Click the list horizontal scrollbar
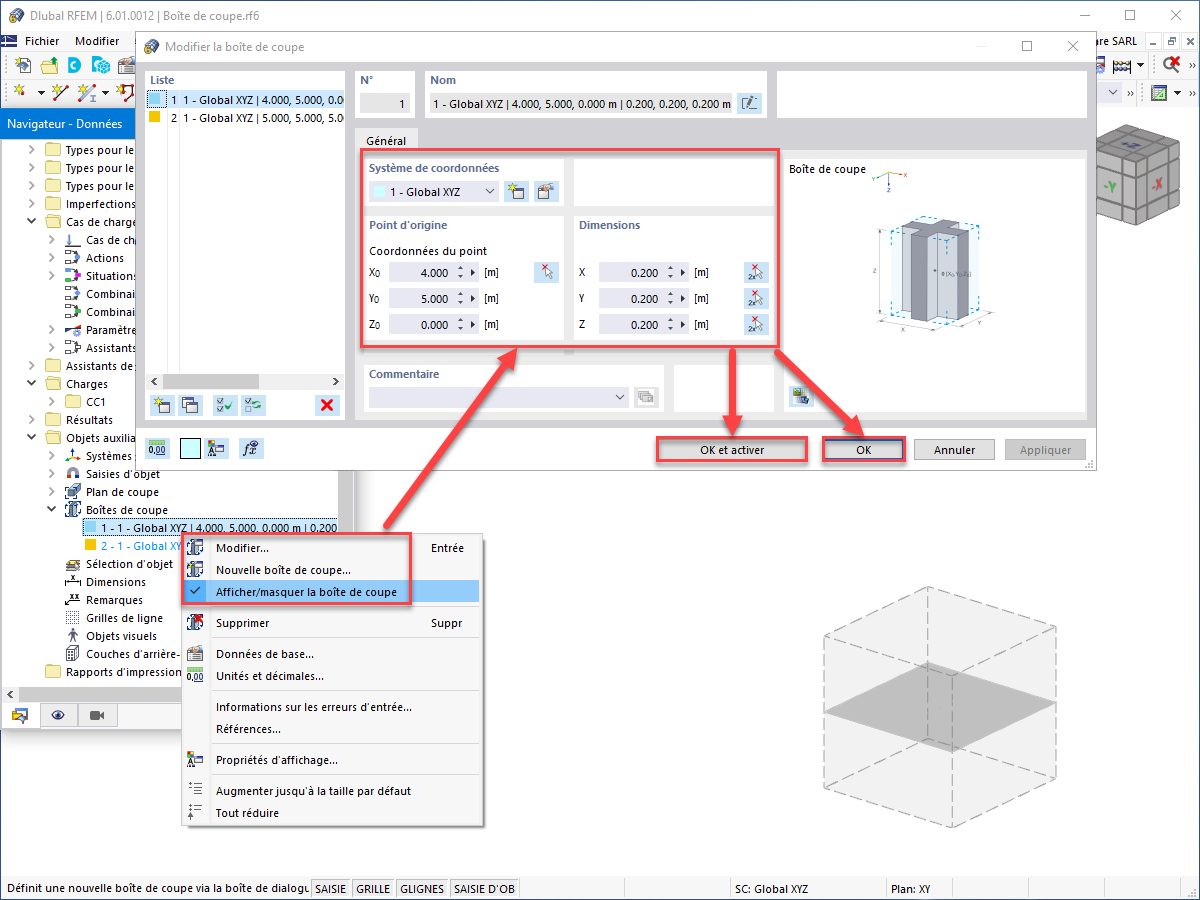This screenshot has width=1200, height=900. (245, 381)
